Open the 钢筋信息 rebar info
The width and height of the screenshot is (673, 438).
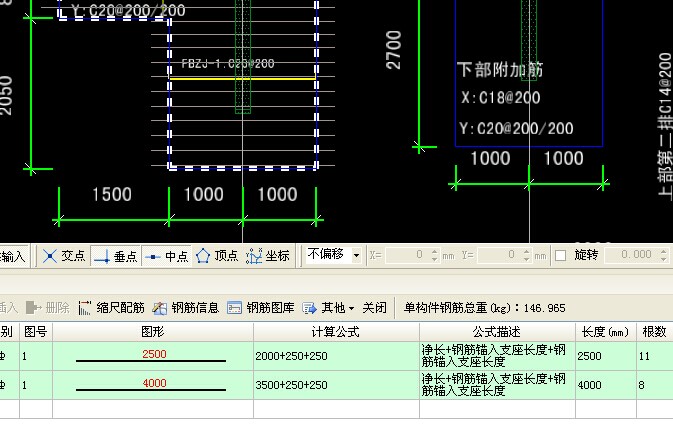pyautogui.click(x=186, y=307)
